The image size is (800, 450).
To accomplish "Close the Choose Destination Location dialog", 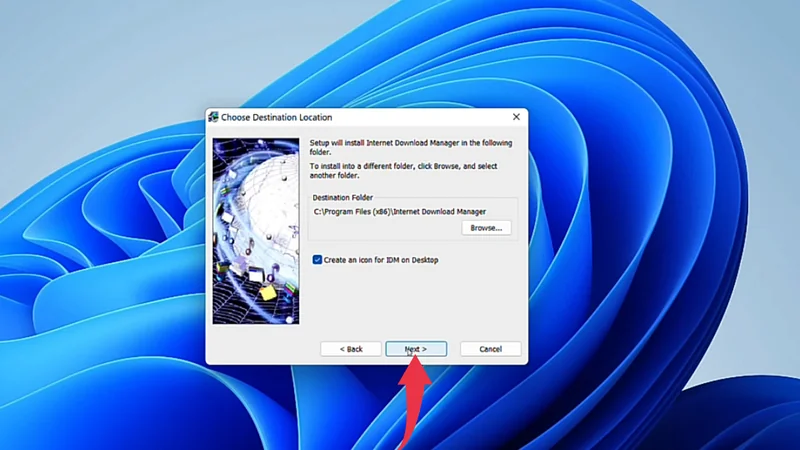I will pyautogui.click(x=516, y=117).
